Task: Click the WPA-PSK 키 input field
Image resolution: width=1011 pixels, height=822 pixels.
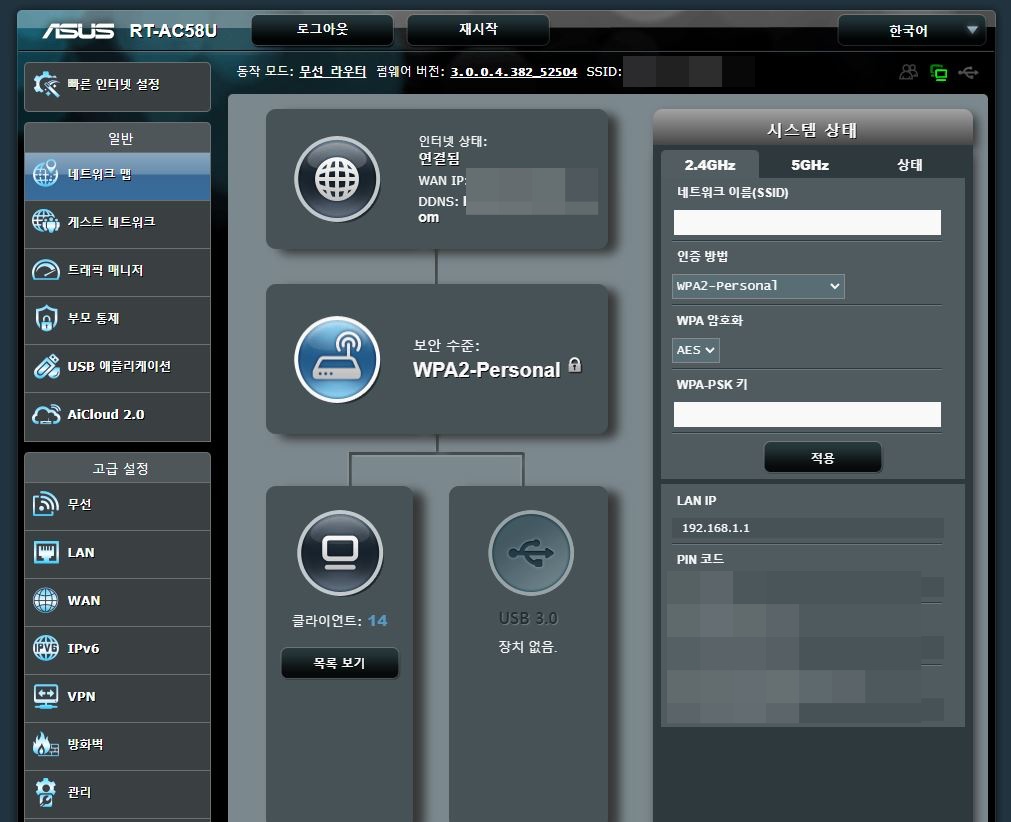Action: [x=807, y=414]
